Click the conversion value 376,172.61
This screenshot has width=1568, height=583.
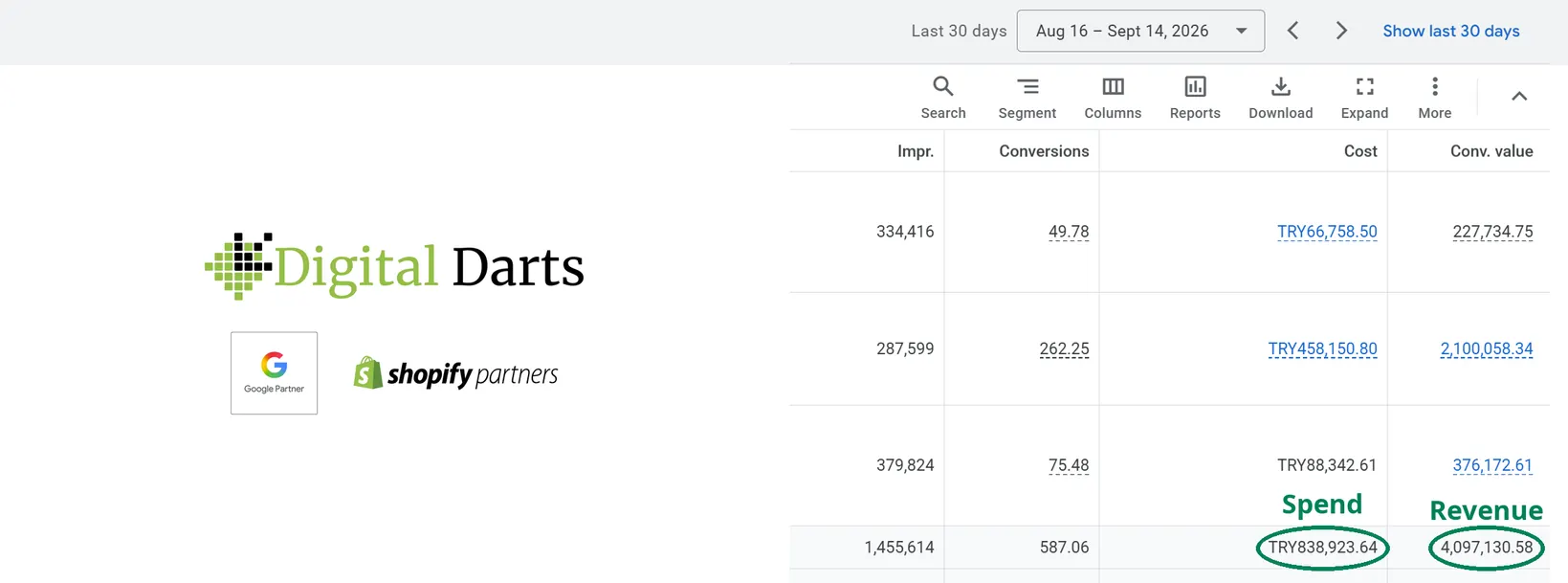pos(1492,465)
